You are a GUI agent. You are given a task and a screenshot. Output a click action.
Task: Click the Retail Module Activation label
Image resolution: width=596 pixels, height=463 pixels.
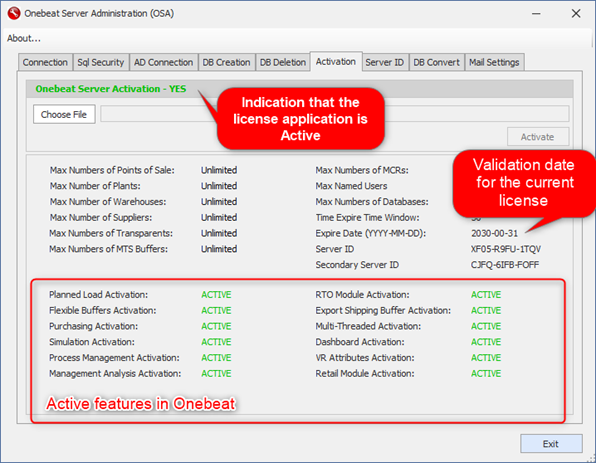[365, 374]
